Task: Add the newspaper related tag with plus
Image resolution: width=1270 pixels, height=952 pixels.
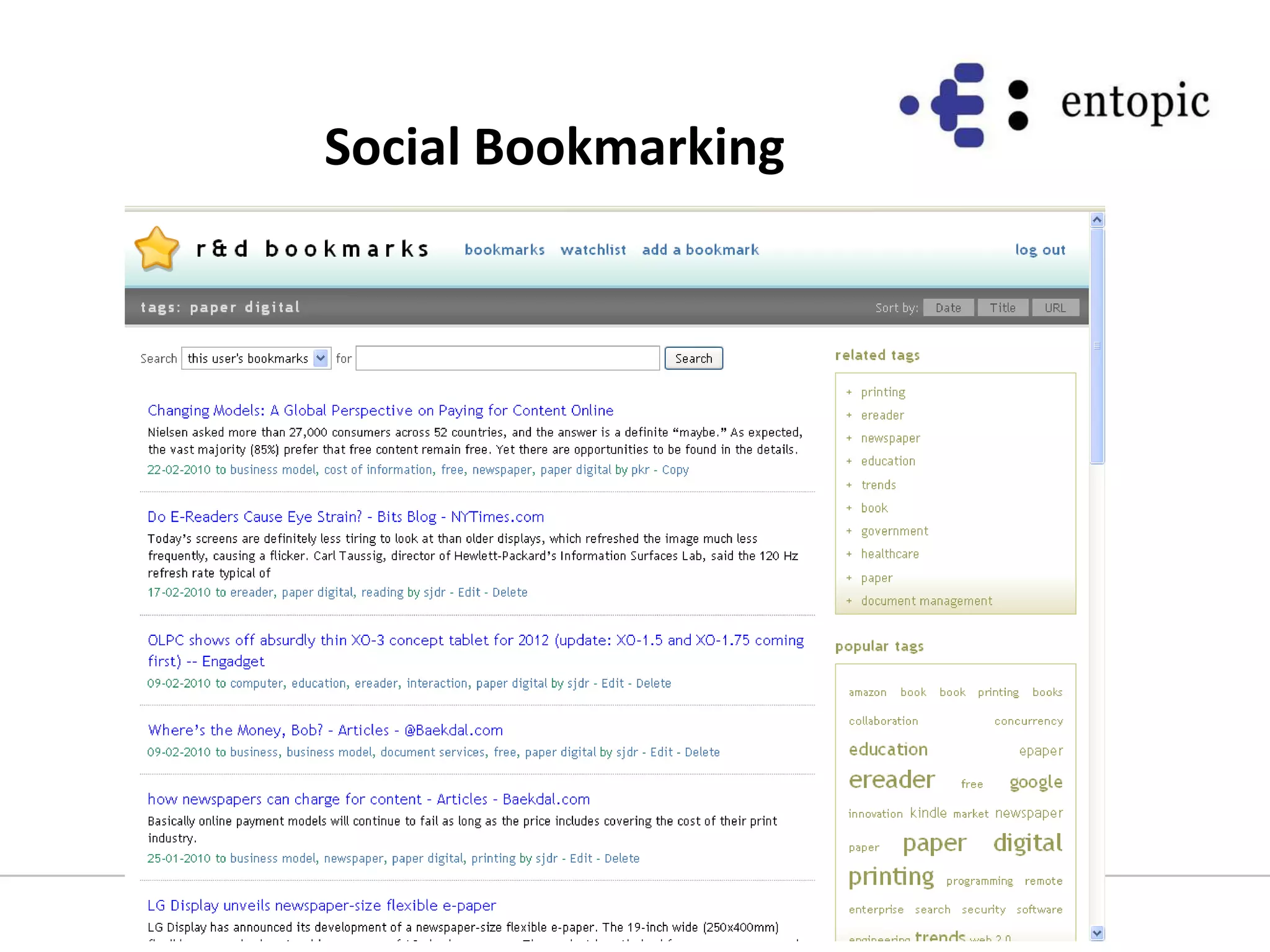Action: pos(849,438)
